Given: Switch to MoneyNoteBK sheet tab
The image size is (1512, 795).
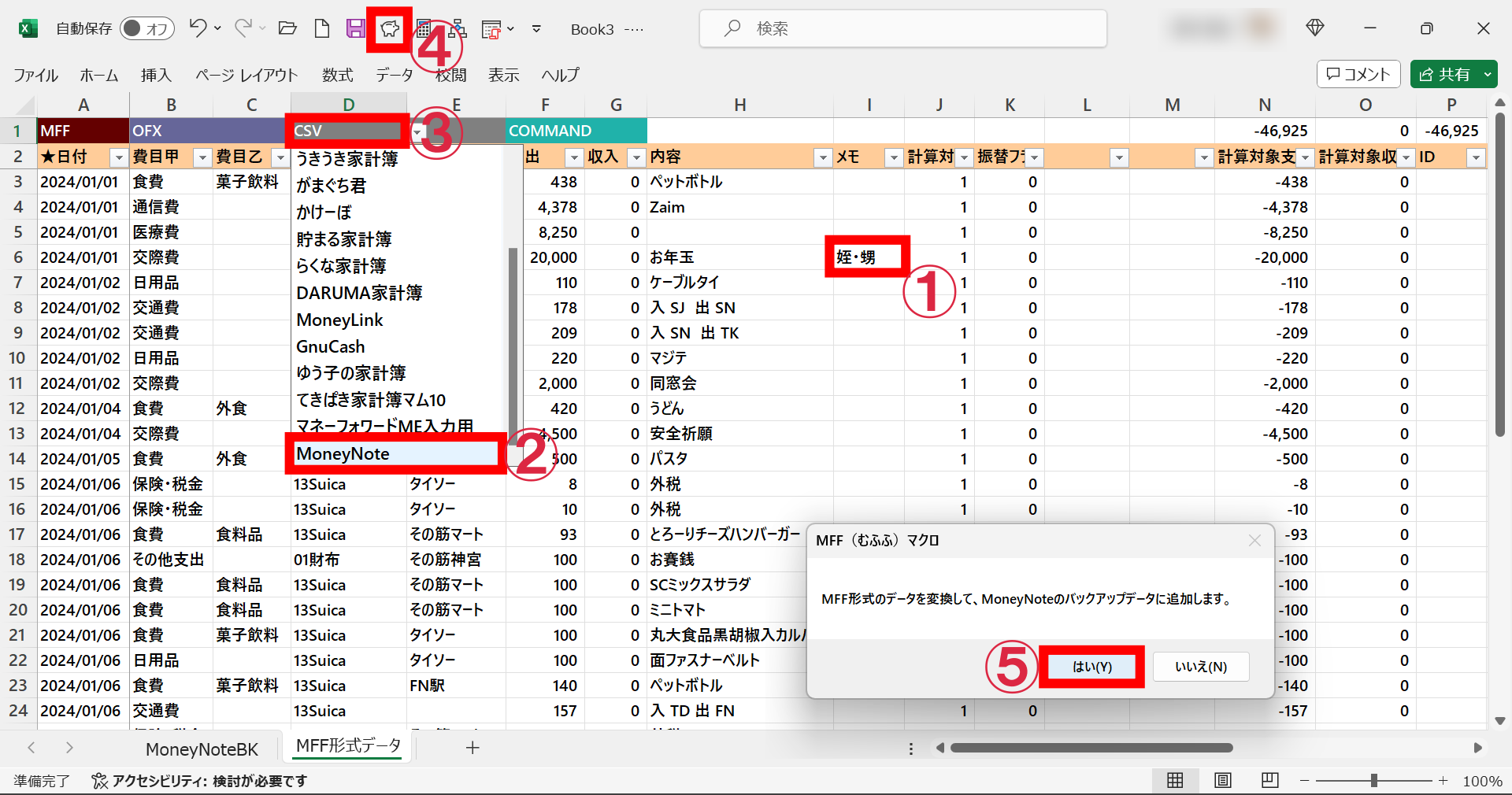Looking at the screenshot, I should (x=202, y=749).
